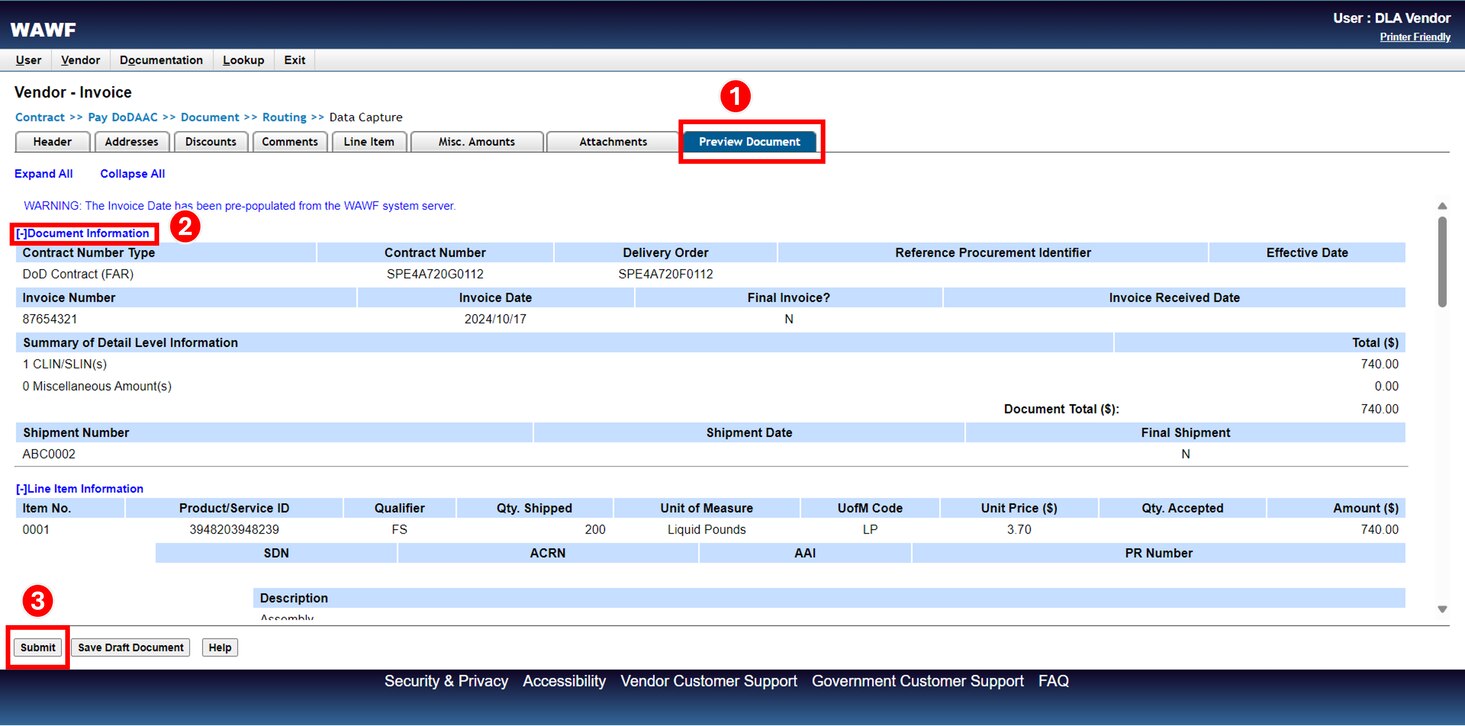The width and height of the screenshot is (1465, 726).
Task: Open Government Customer Support link
Action: click(x=918, y=681)
